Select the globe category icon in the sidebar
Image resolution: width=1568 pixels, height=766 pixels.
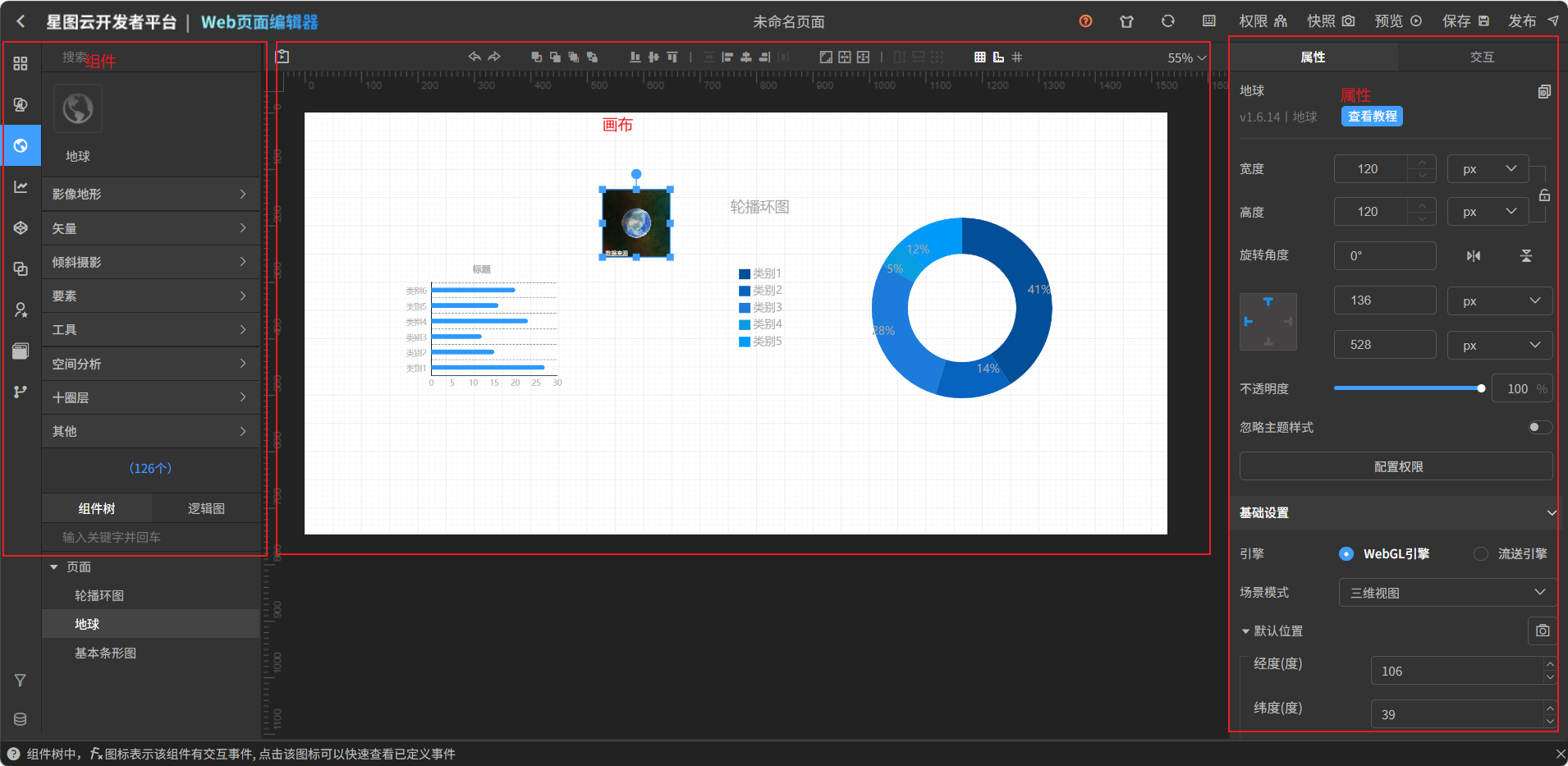click(x=21, y=145)
